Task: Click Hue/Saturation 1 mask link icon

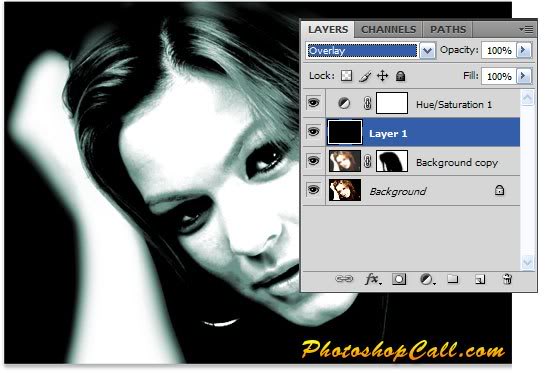Action: click(367, 103)
